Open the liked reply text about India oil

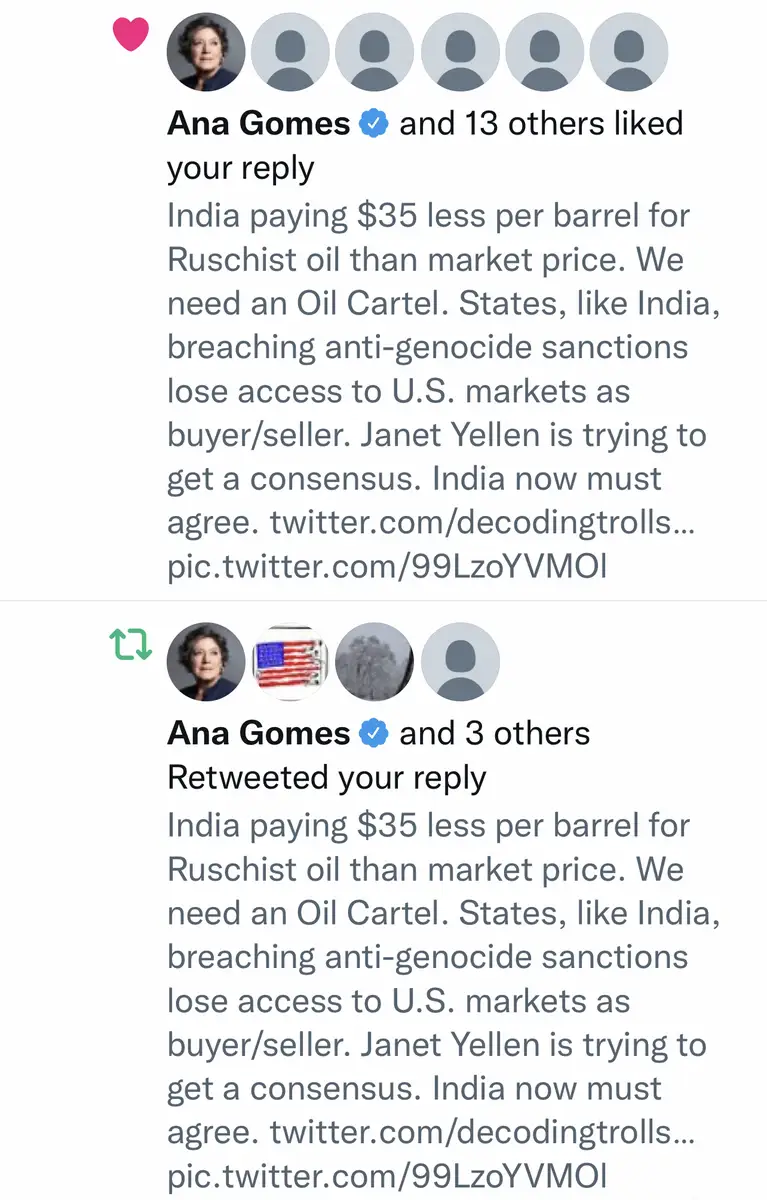[x=430, y=347]
